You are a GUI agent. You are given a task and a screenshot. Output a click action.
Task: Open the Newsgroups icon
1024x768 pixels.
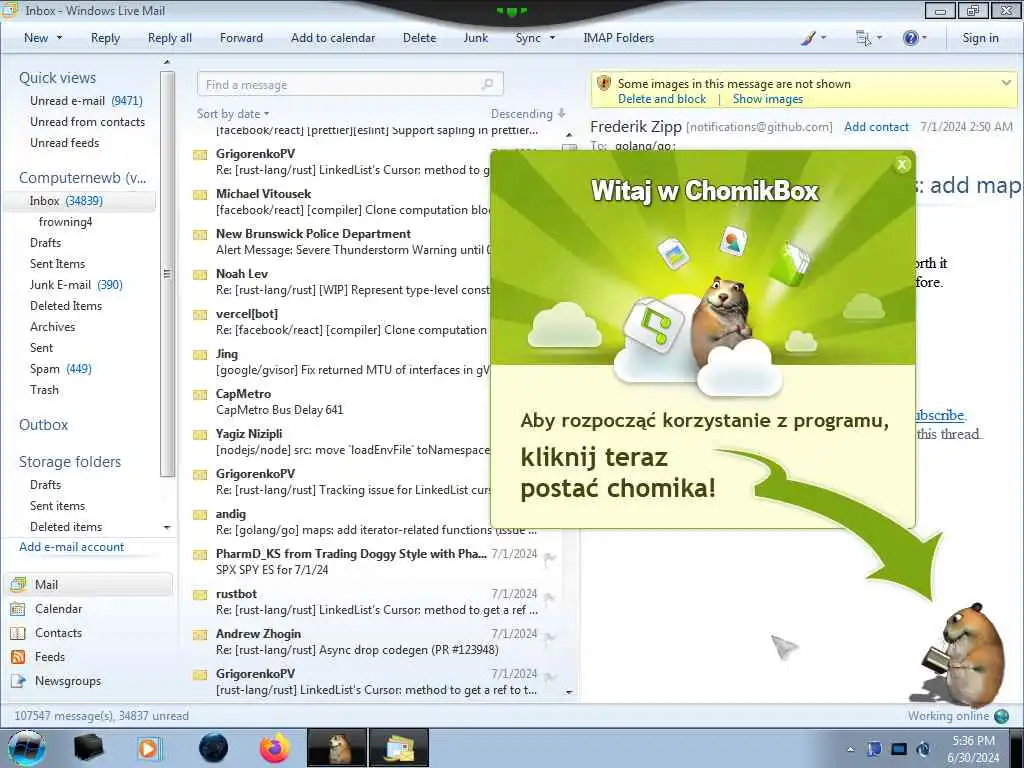(18, 681)
